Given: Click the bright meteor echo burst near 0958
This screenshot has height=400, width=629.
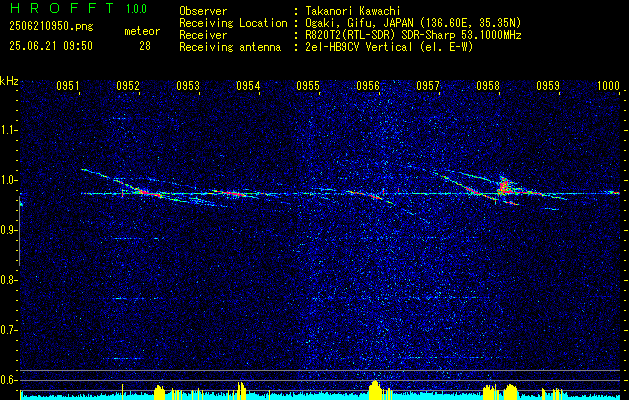Looking at the screenshot, I should point(505,186).
